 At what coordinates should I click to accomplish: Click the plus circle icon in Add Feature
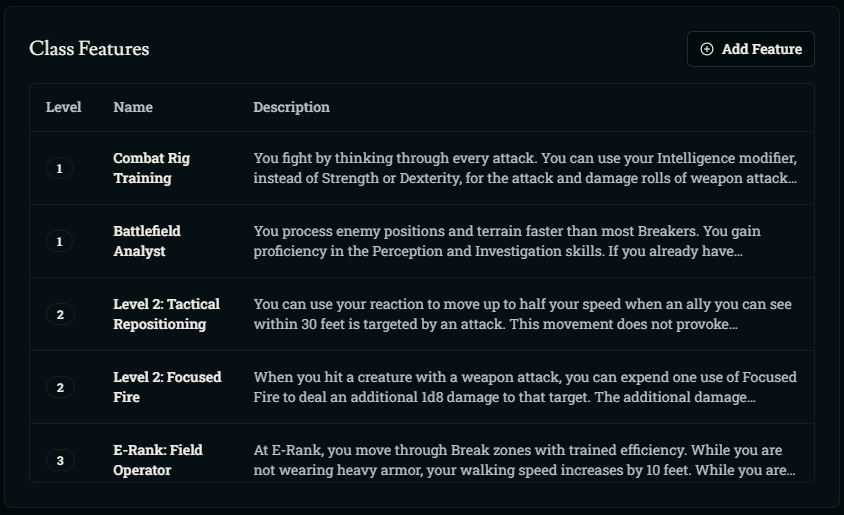pos(707,49)
